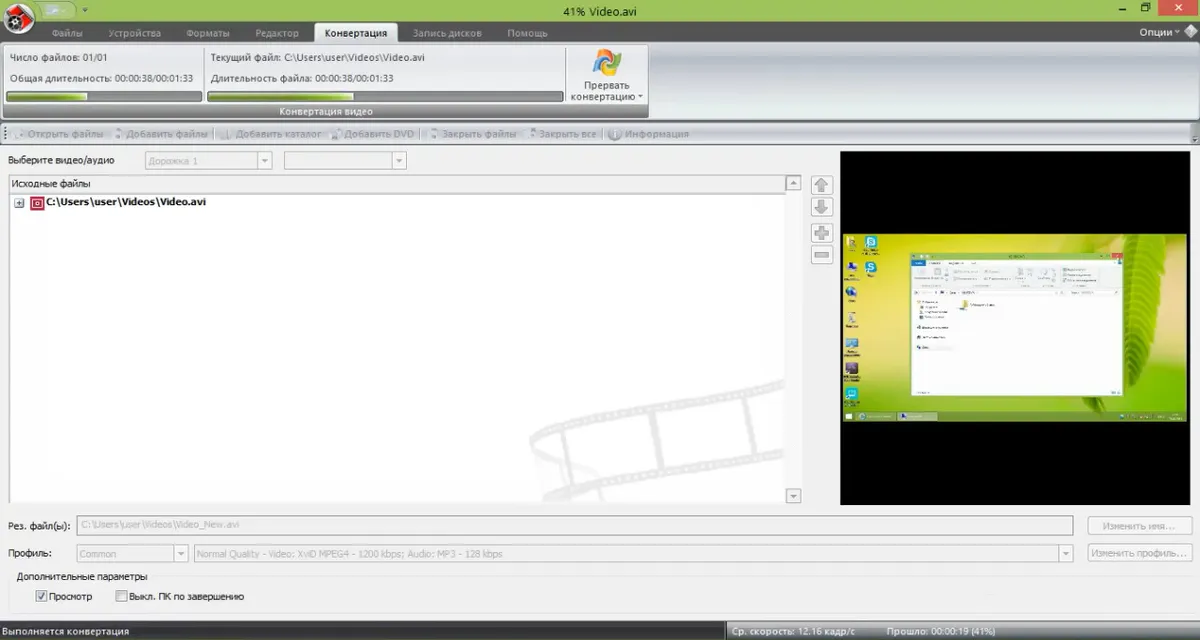Switch to the Редактор tab
Screen dimensions: 1200x640
click(x=276, y=33)
